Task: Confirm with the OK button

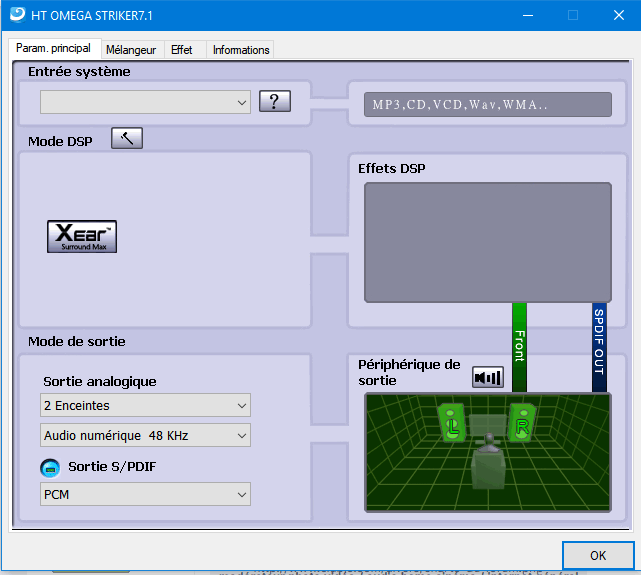Action: point(598,555)
